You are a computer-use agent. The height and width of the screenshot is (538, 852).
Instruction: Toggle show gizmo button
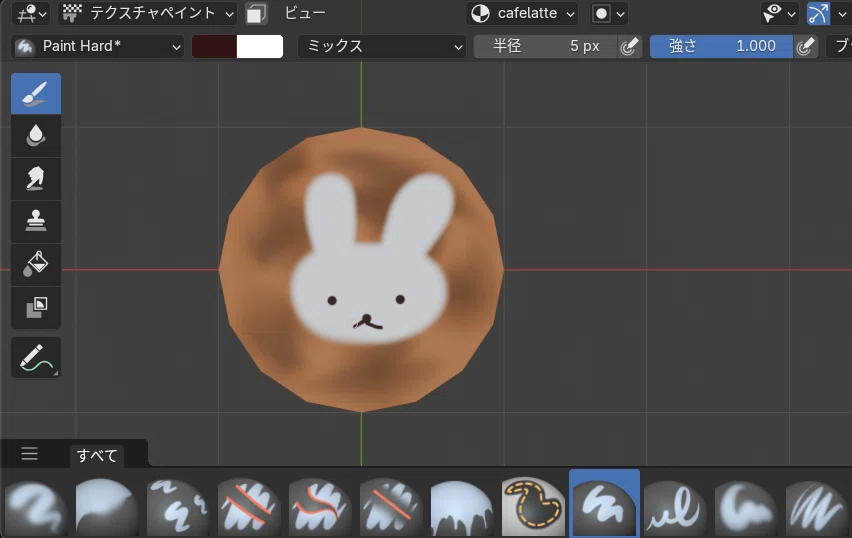(818, 14)
